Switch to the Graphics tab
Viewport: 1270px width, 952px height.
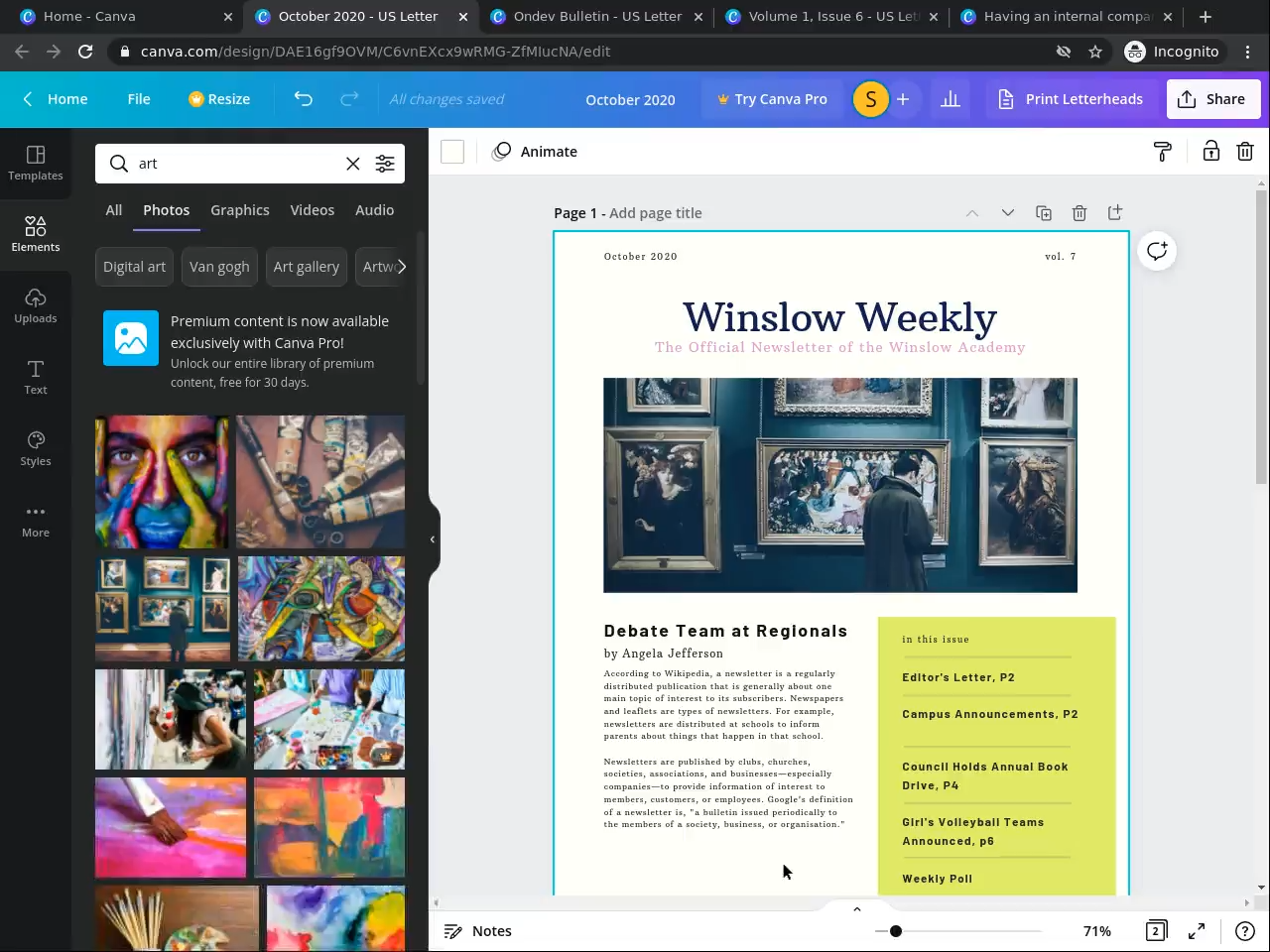click(x=239, y=210)
